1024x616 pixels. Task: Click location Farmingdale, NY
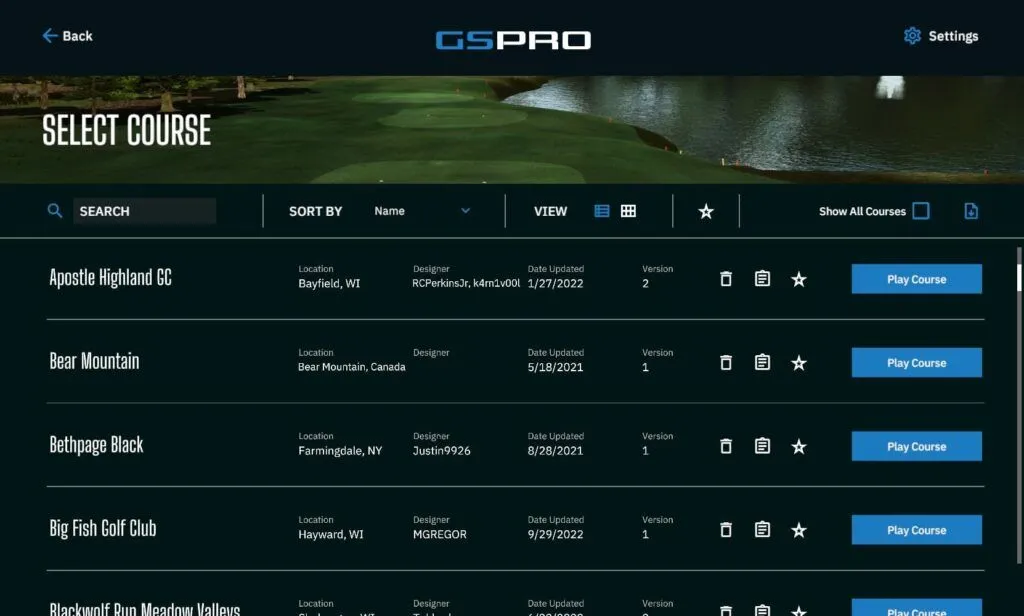point(340,451)
